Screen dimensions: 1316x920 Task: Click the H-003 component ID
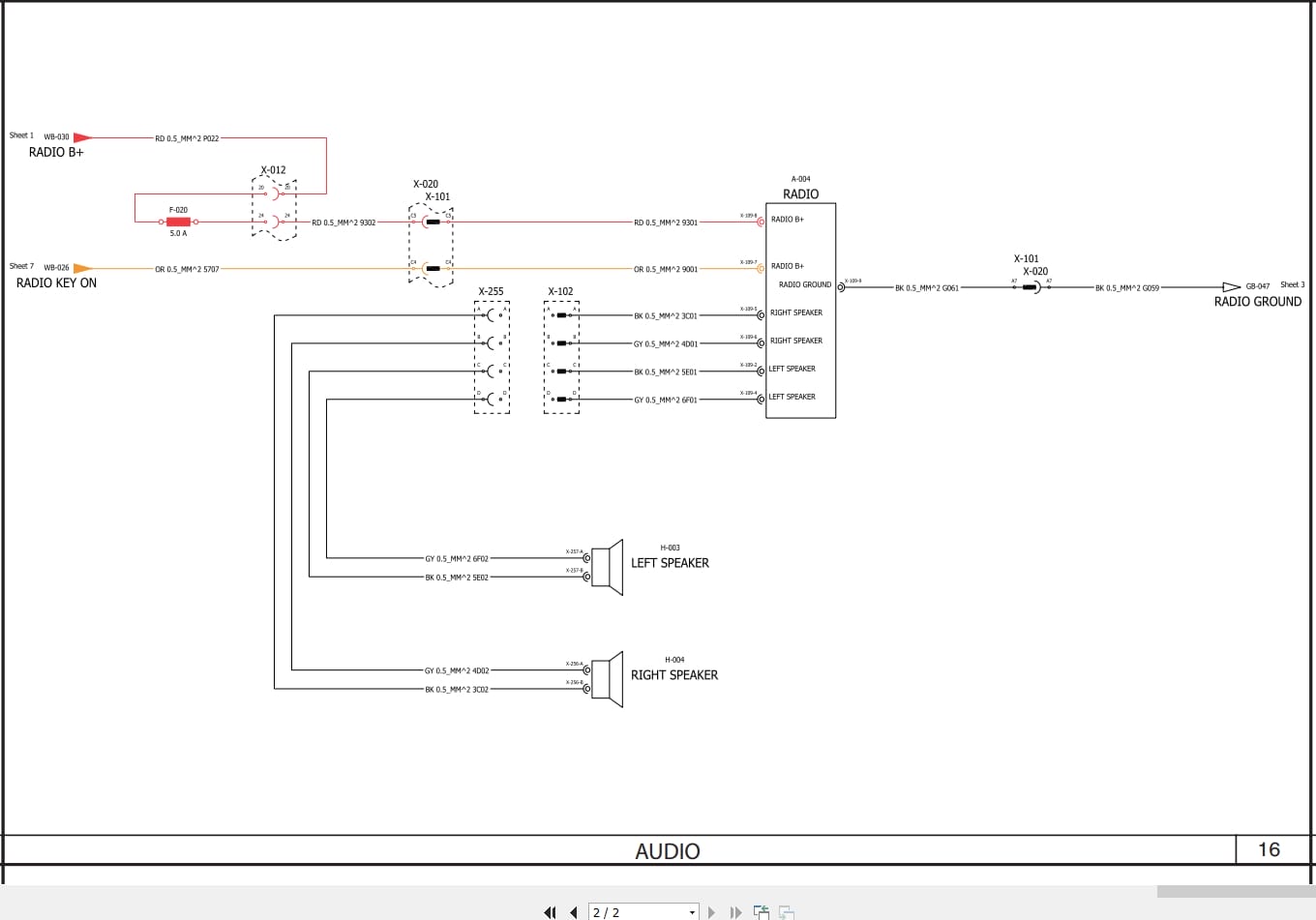point(670,548)
